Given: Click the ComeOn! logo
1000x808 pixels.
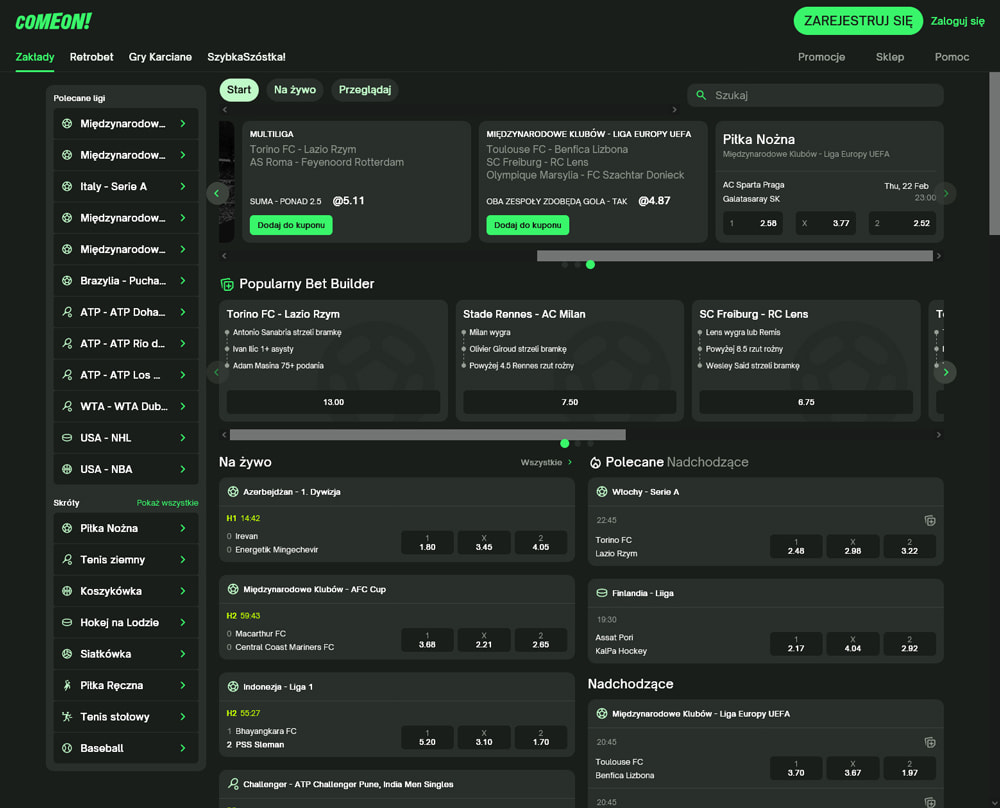Looking at the screenshot, I should pyautogui.click(x=54, y=21).
